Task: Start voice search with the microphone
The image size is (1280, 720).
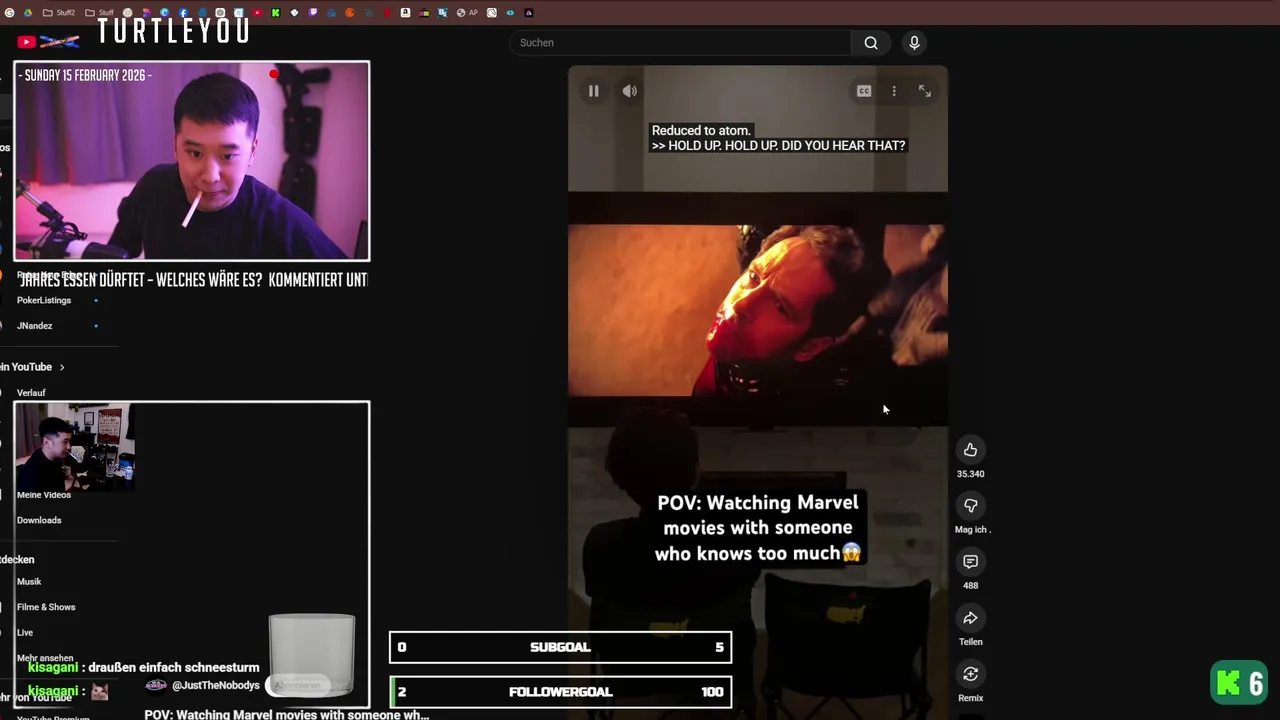Action: 914,43
